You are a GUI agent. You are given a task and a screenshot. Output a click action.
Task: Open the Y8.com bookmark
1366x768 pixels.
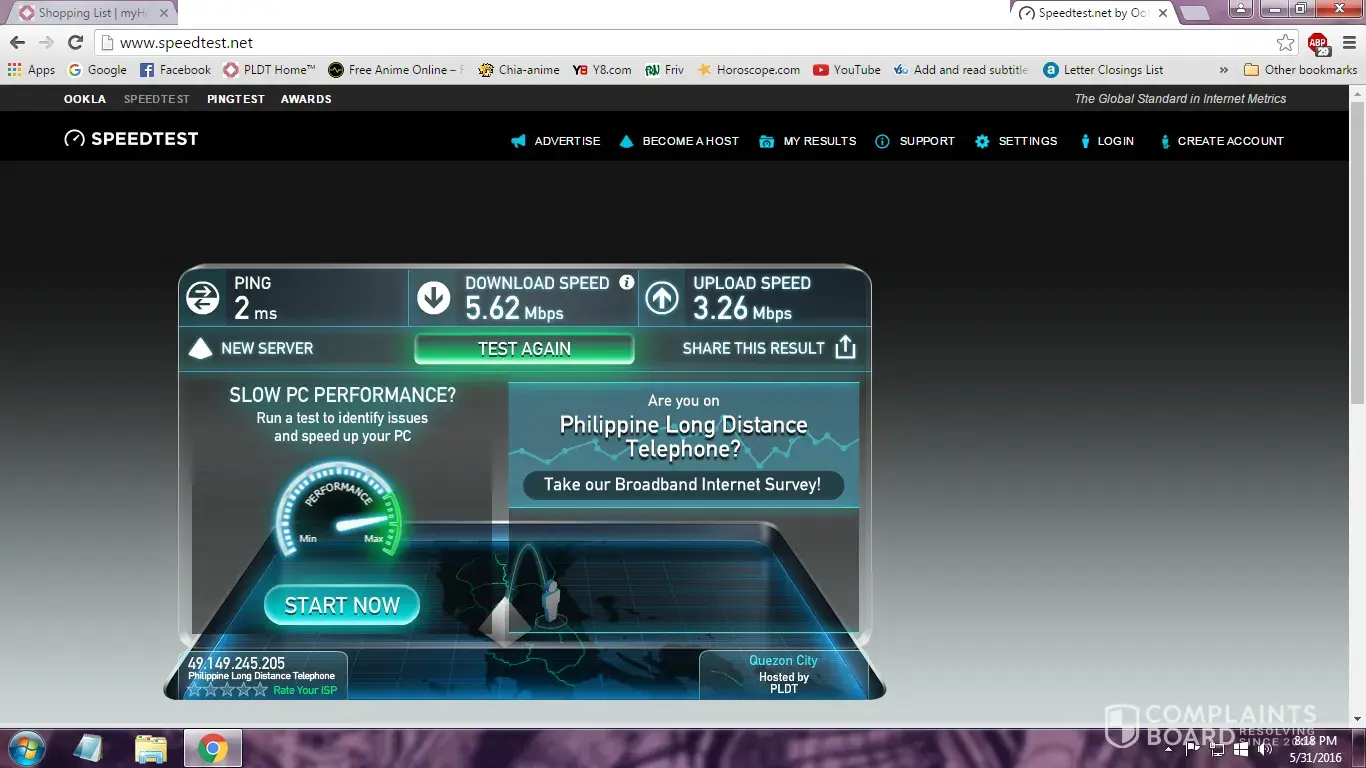tap(602, 70)
